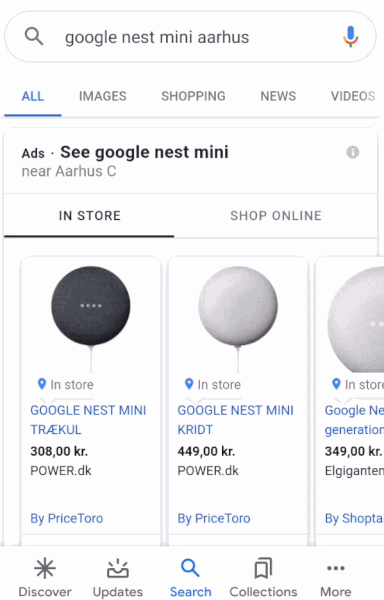384x600 pixels.
Task: Open the Discover asterisk icon
Action: pos(45,568)
